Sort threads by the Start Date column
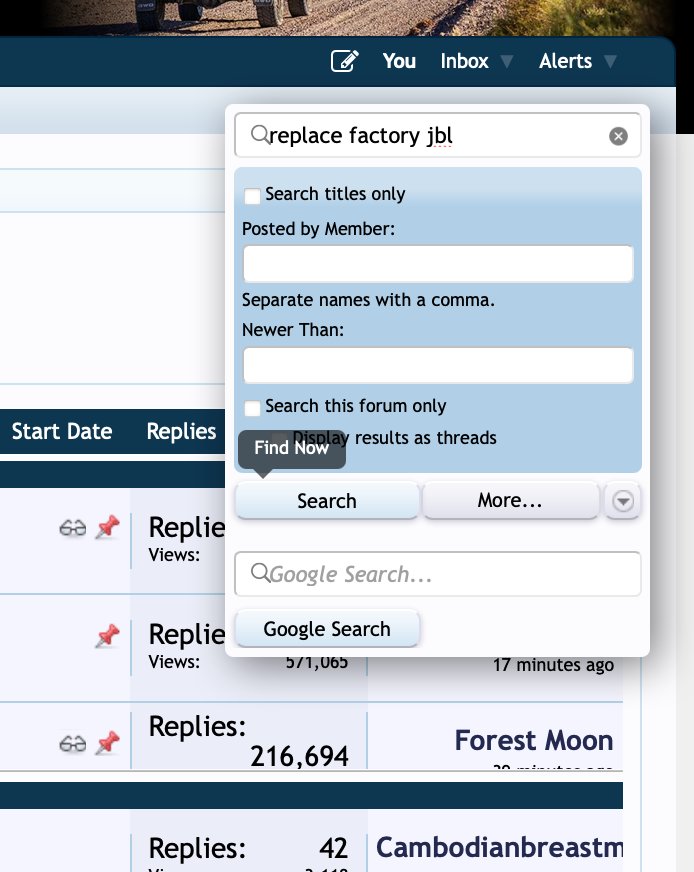This screenshot has width=694, height=872. tap(62, 432)
